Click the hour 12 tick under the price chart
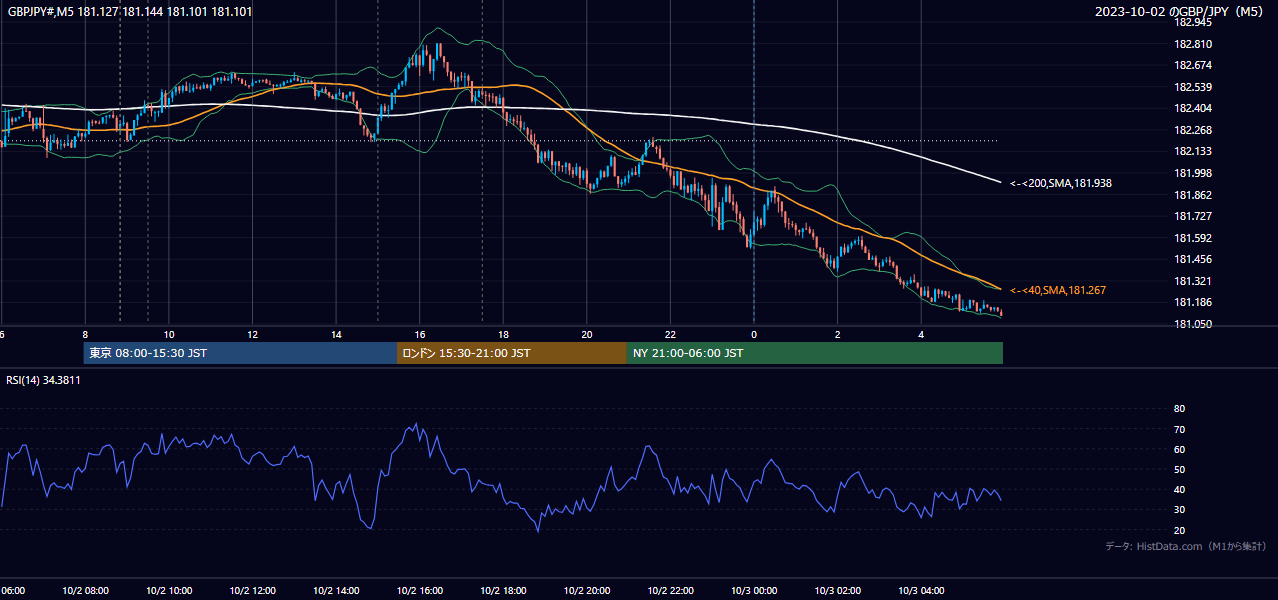Image resolution: width=1278 pixels, height=600 pixels. [x=253, y=334]
